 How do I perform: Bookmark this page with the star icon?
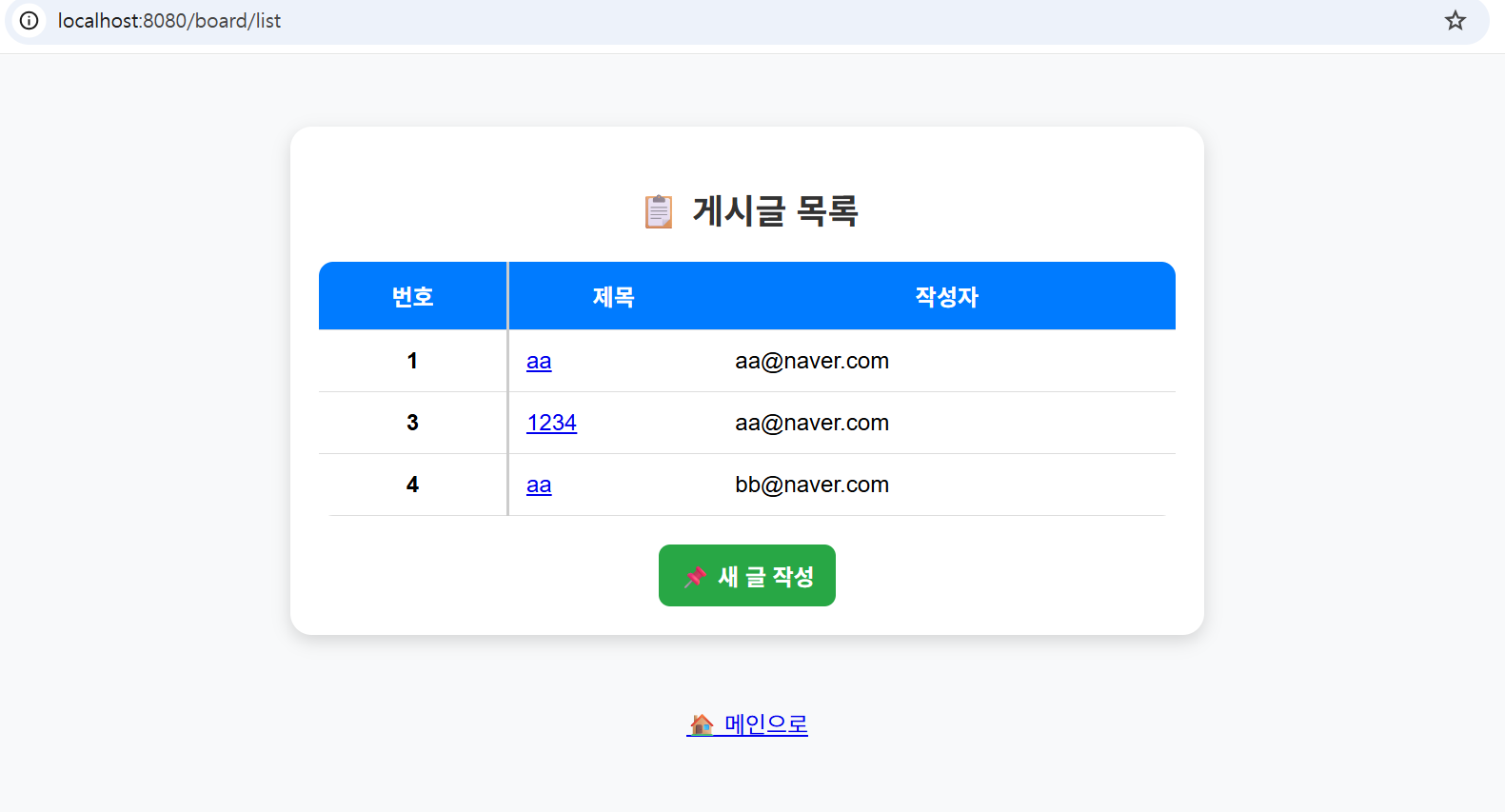(x=1455, y=20)
